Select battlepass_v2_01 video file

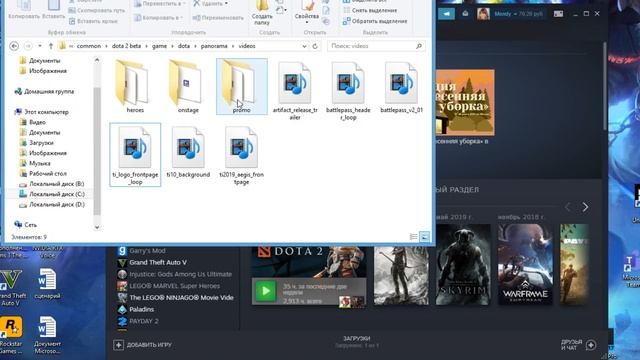coord(401,87)
